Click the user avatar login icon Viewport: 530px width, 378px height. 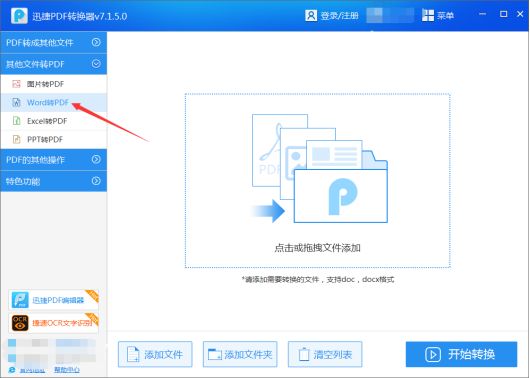[x=311, y=15]
